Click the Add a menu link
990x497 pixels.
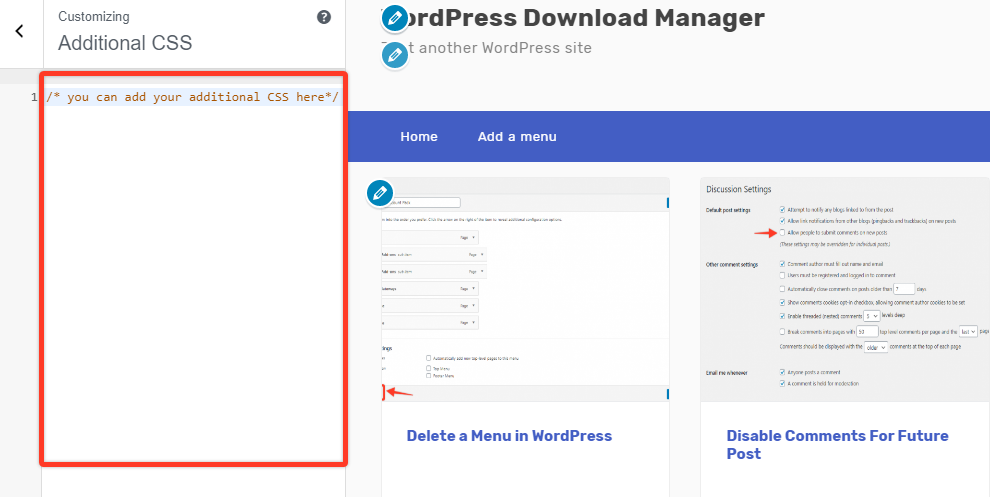[x=517, y=136]
